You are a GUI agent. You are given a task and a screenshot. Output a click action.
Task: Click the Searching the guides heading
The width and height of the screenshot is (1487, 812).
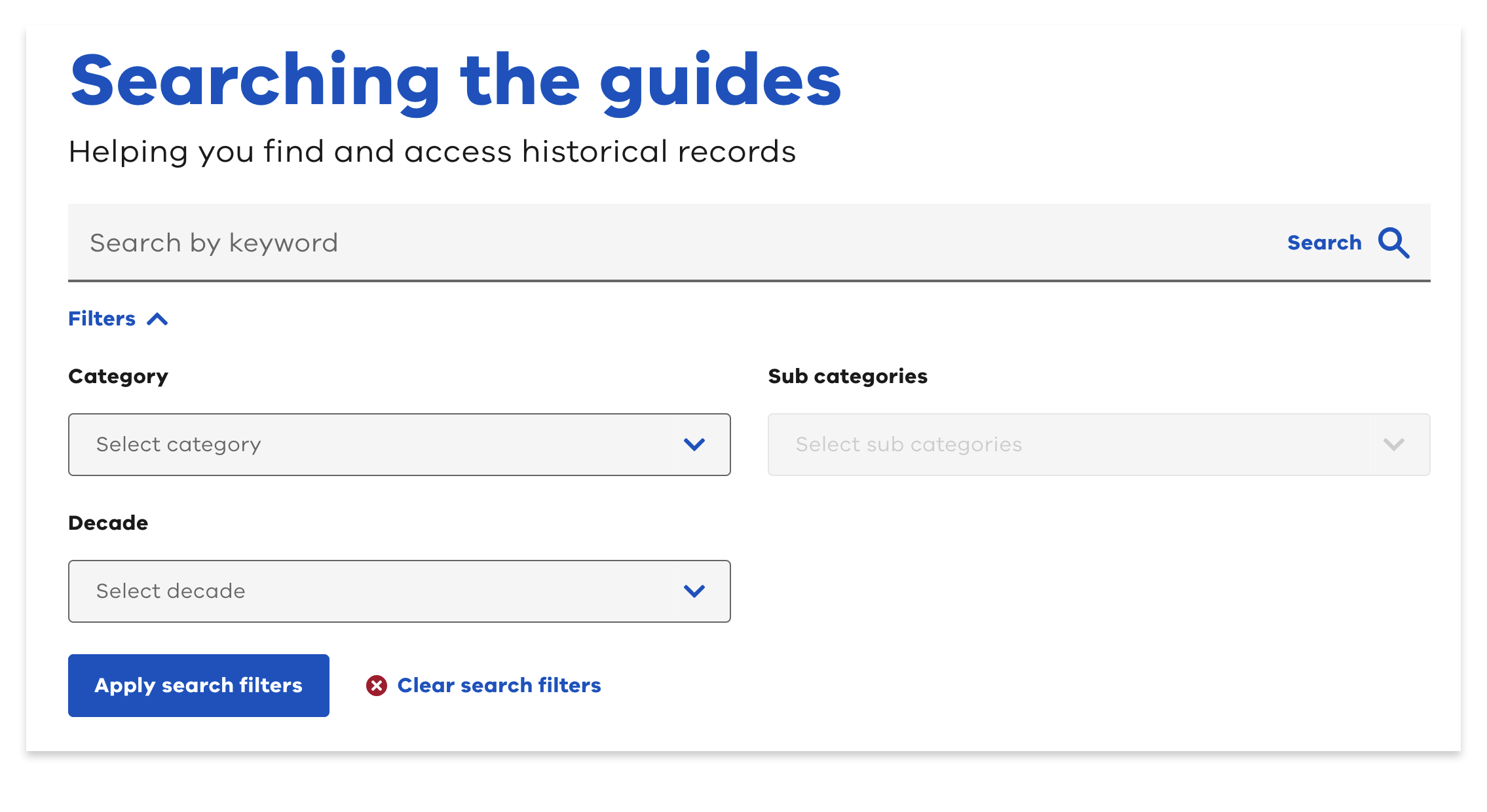coord(455,80)
